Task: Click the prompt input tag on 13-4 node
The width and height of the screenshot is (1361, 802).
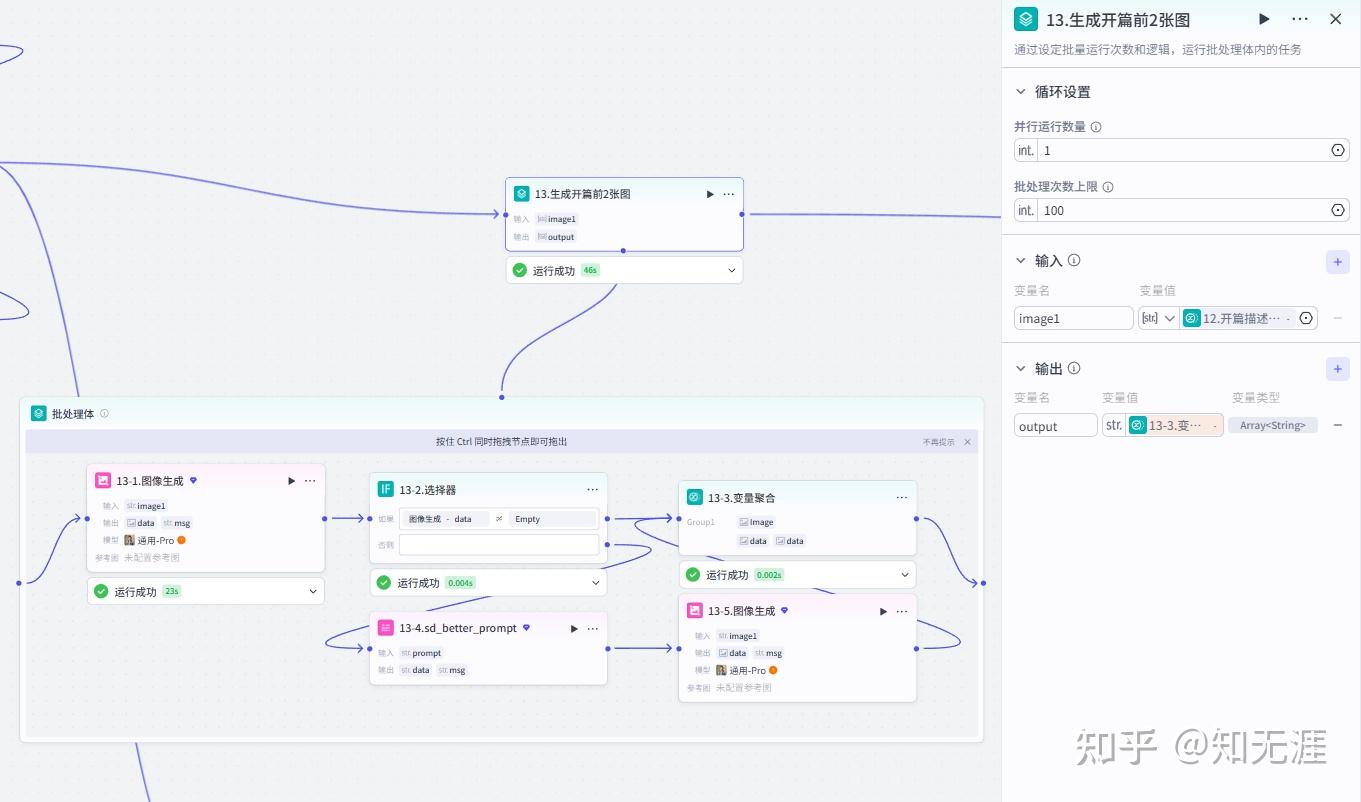Action: (x=421, y=653)
